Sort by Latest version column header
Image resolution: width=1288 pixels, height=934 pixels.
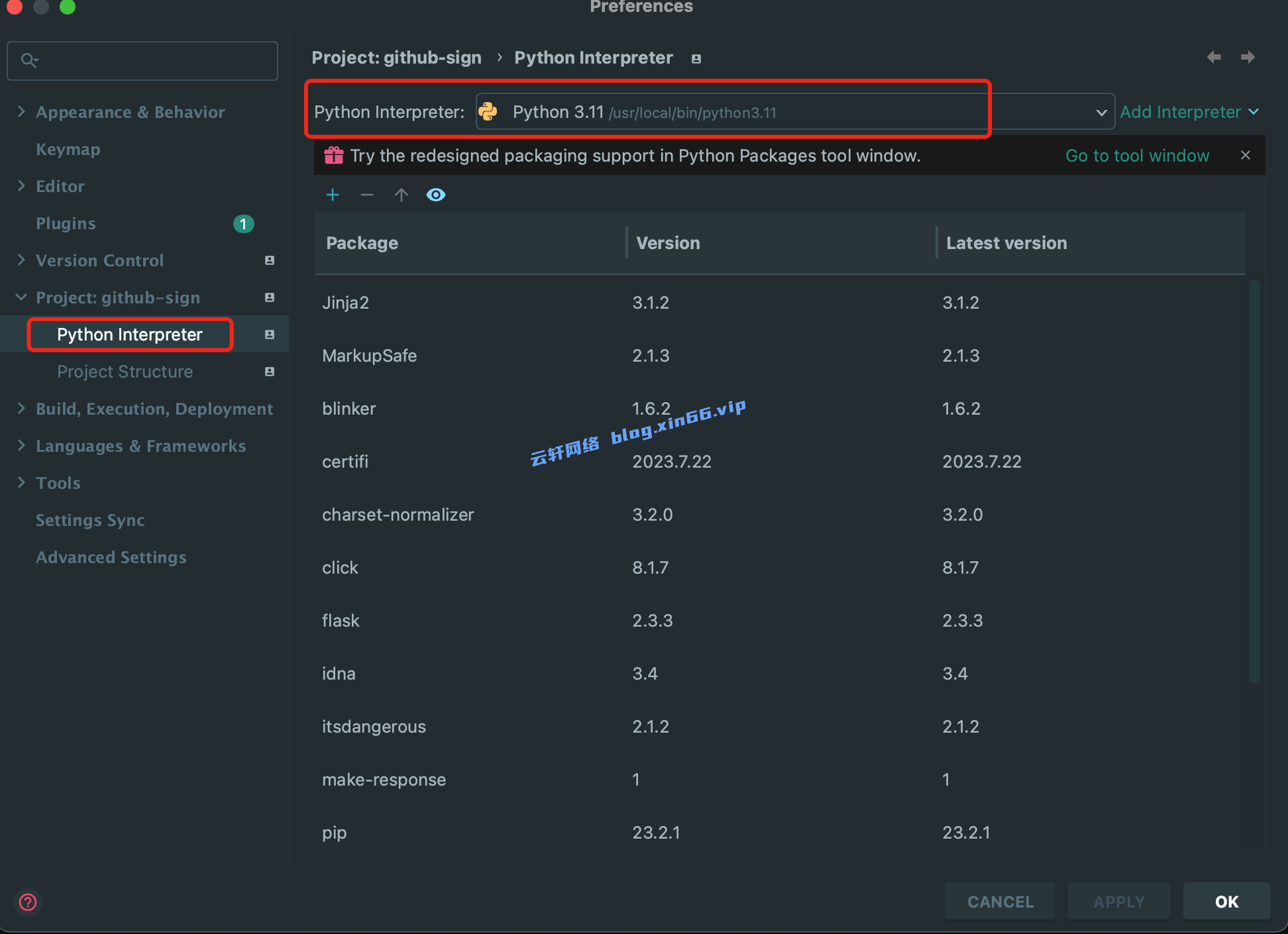[x=1091, y=243]
